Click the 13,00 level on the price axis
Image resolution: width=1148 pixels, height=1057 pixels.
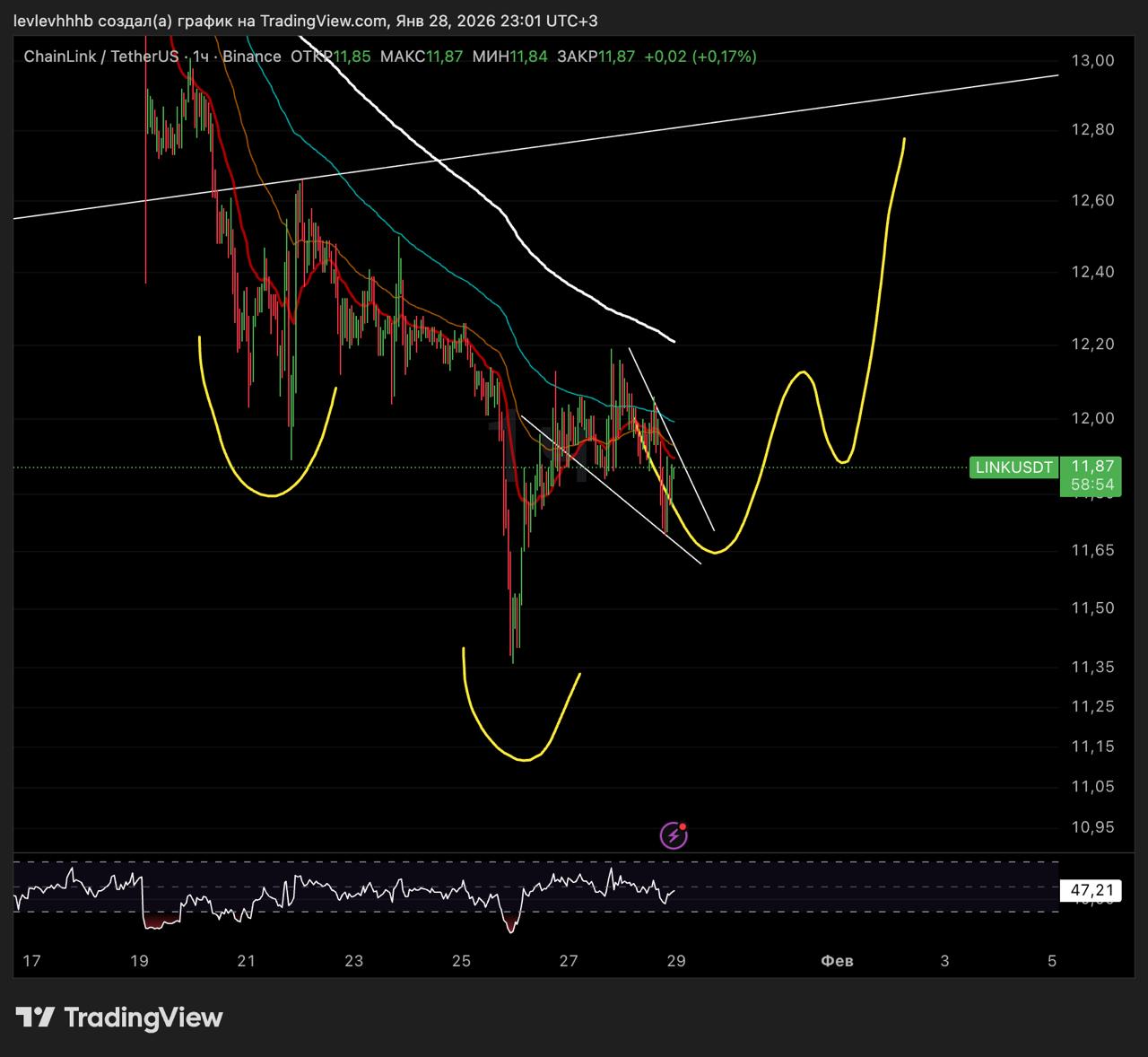click(1092, 61)
